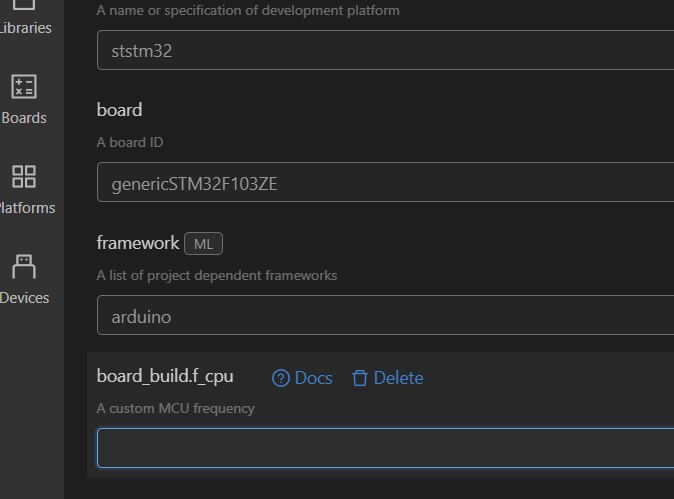
Task: Click the board option heading
Action: pos(119,110)
